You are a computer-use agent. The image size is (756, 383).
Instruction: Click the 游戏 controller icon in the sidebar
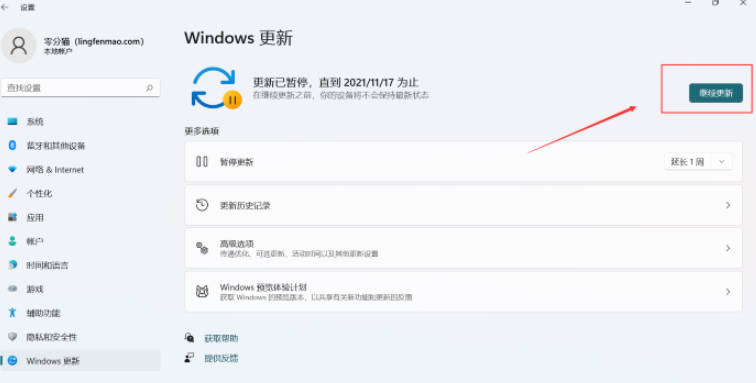[x=13, y=289]
